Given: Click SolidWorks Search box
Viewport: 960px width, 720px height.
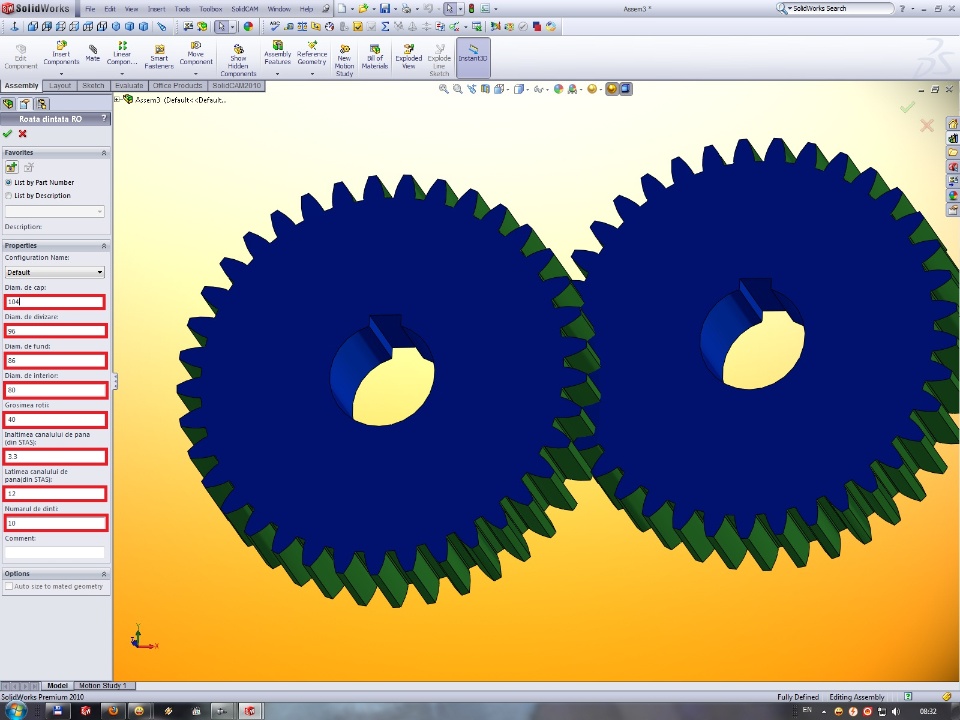Looking at the screenshot, I should 836,9.
